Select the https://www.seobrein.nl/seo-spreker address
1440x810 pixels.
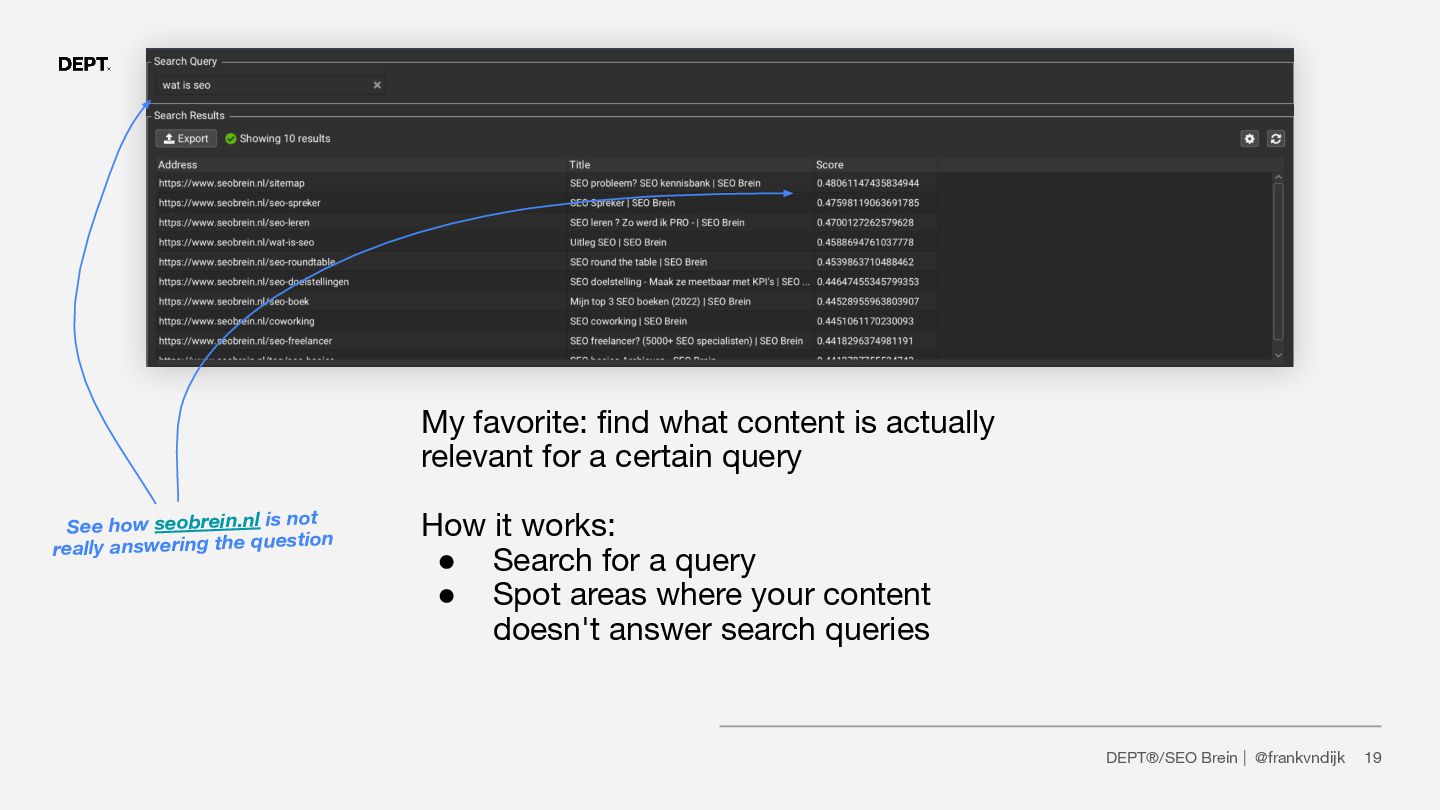click(239, 203)
